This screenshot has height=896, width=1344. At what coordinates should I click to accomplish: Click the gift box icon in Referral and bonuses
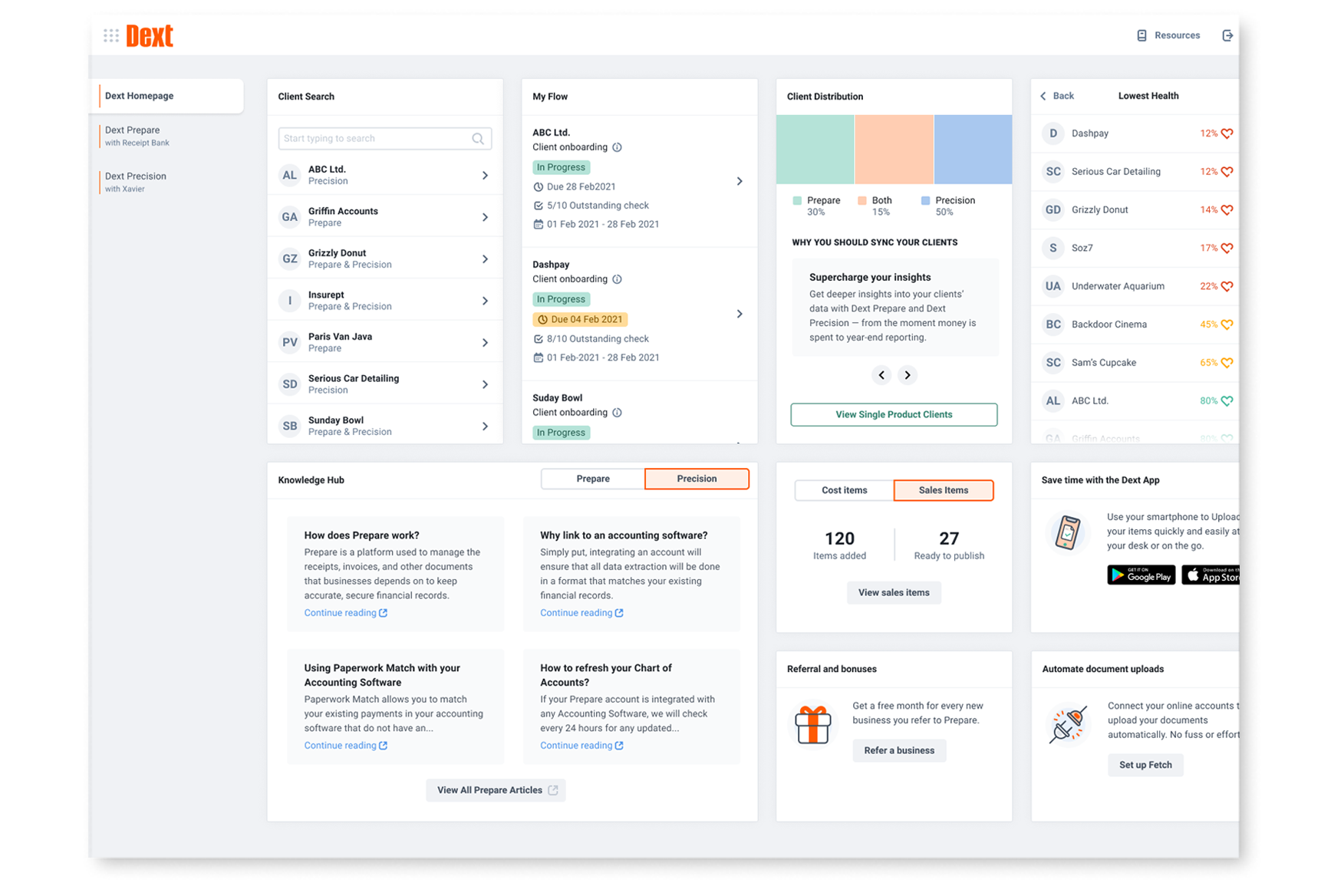coord(812,725)
